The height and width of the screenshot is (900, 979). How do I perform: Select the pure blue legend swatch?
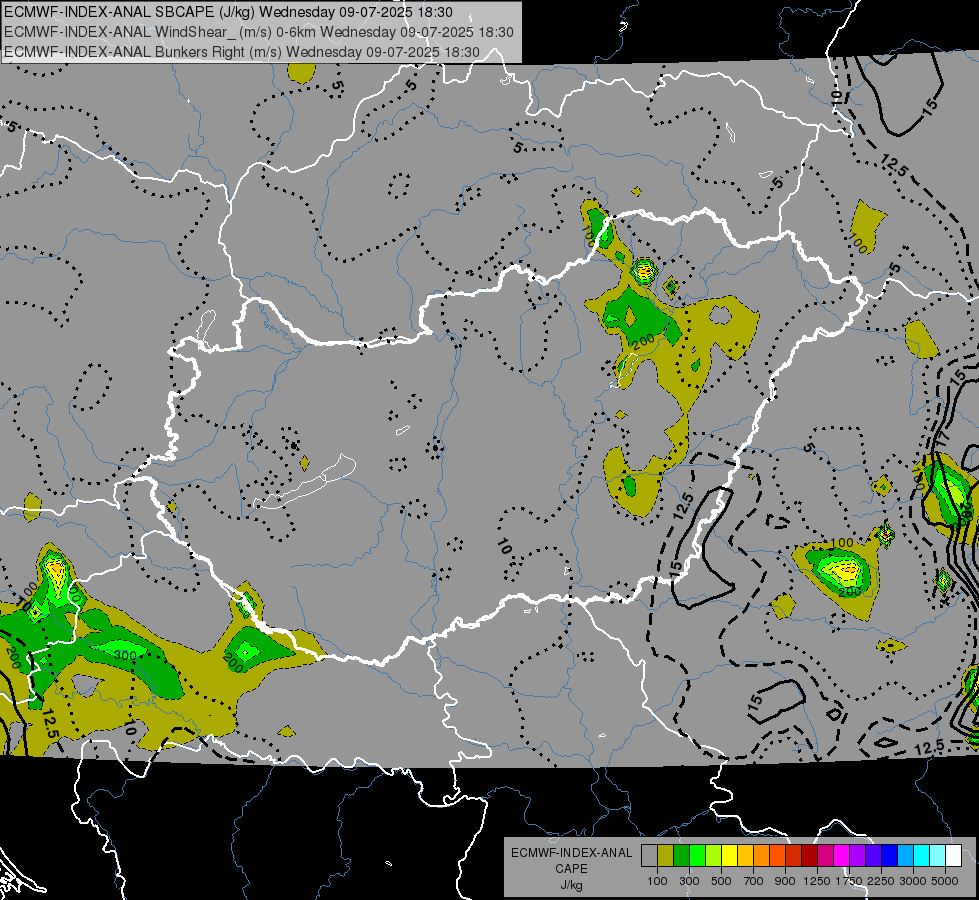[890, 855]
